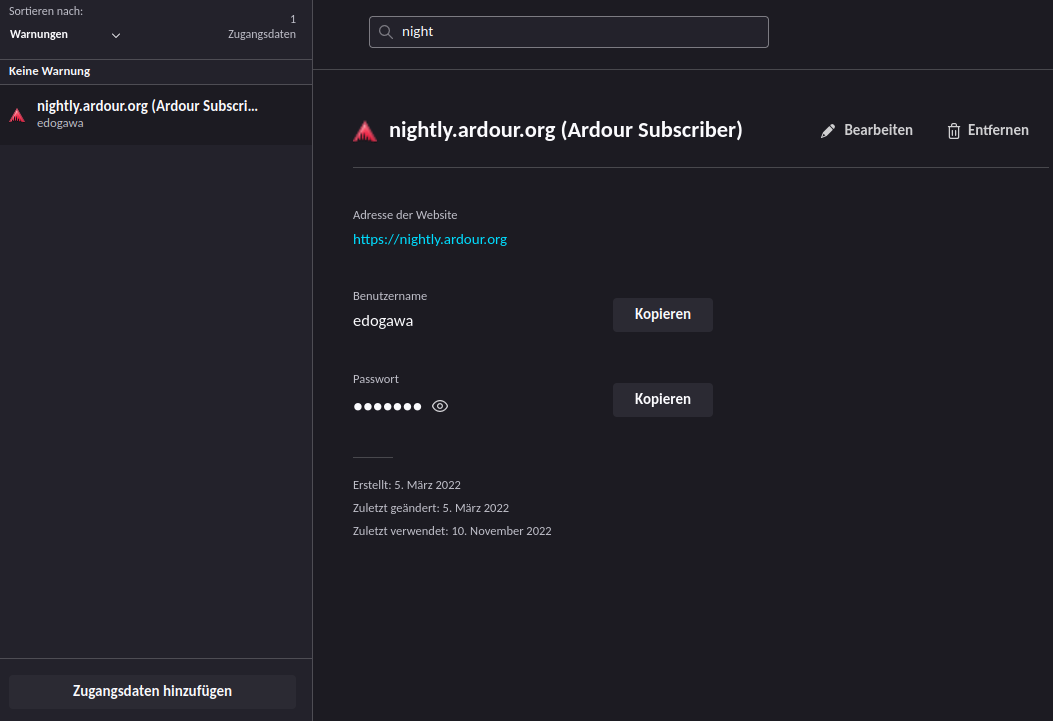Click the trash can icon beside Entfernen
Viewport: 1053px width, 721px height.
[x=954, y=131]
